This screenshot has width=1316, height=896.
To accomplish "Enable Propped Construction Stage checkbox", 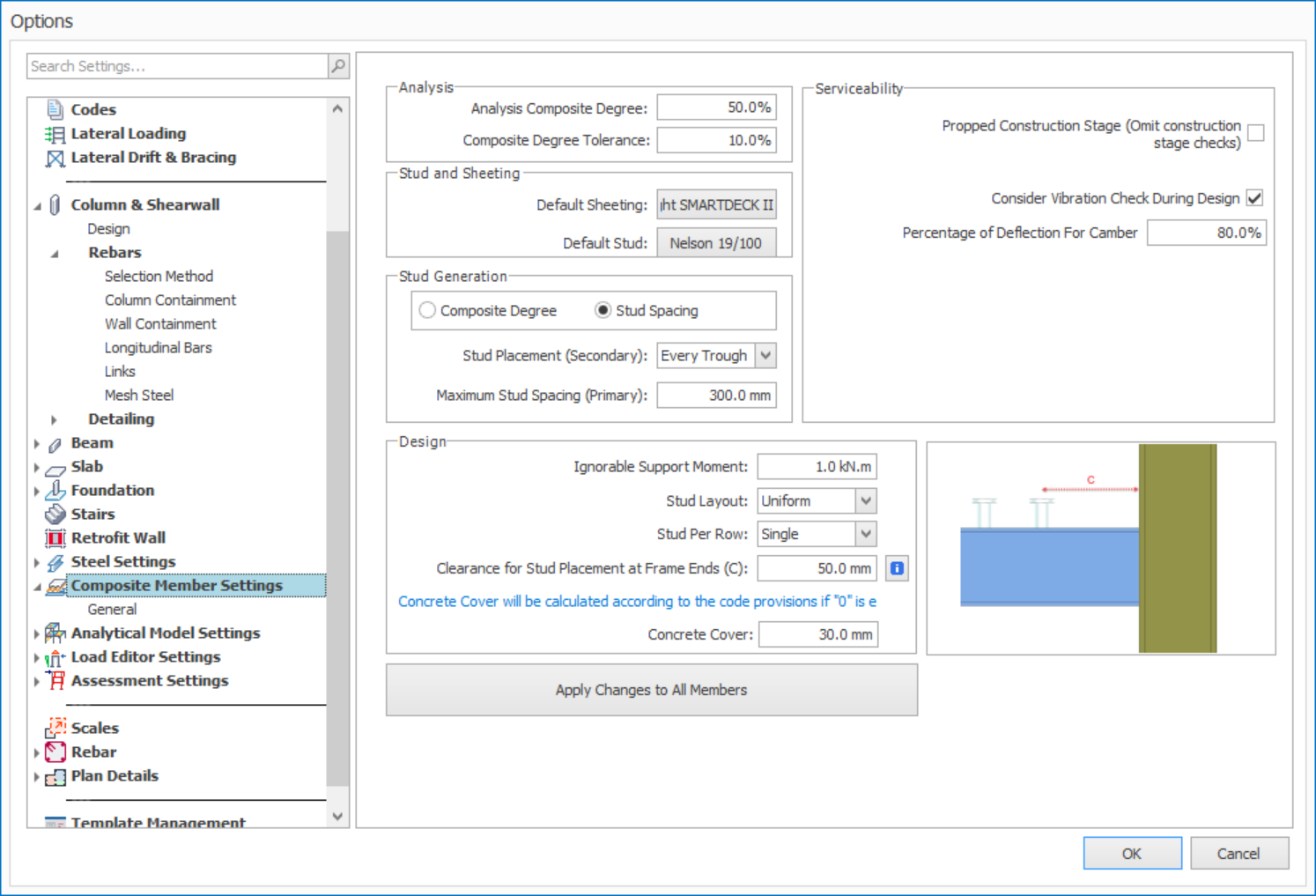I will (1256, 133).
